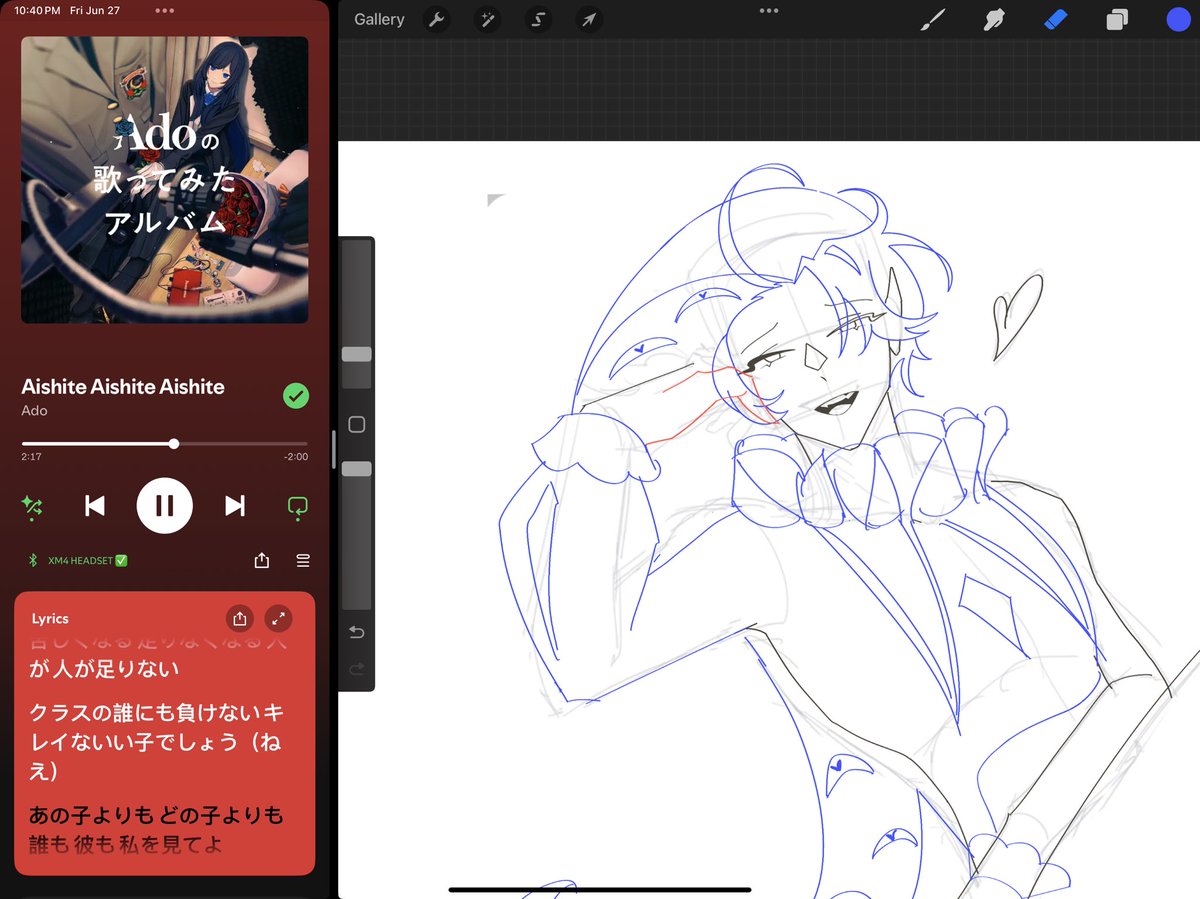Open the Procreate Gallery
Screen dimensions: 1200x899
[379, 19]
